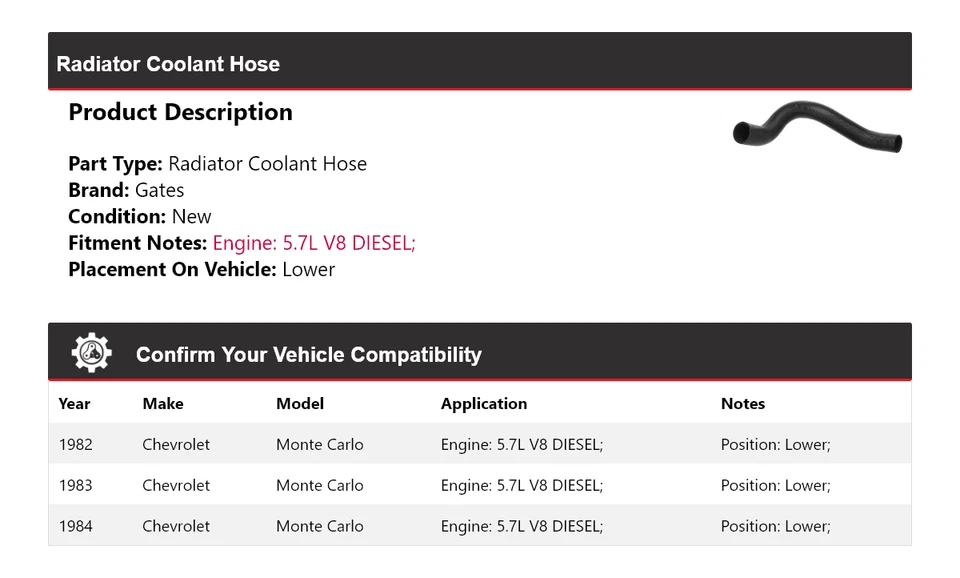Select the 1983 row year cell

(75, 486)
